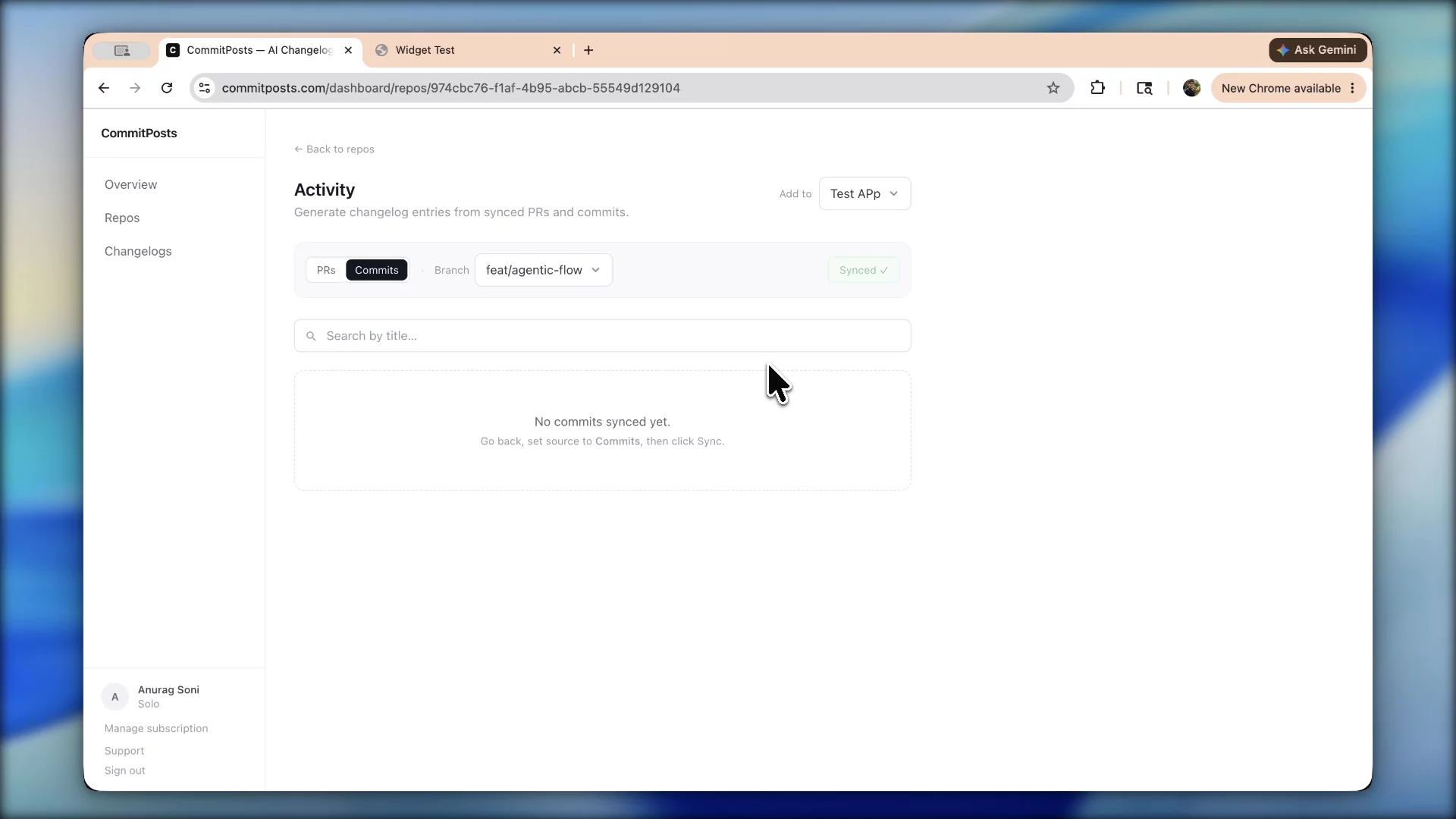1456x819 pixels.
Task: Click the Back to repos link
Action: (334, 149)
